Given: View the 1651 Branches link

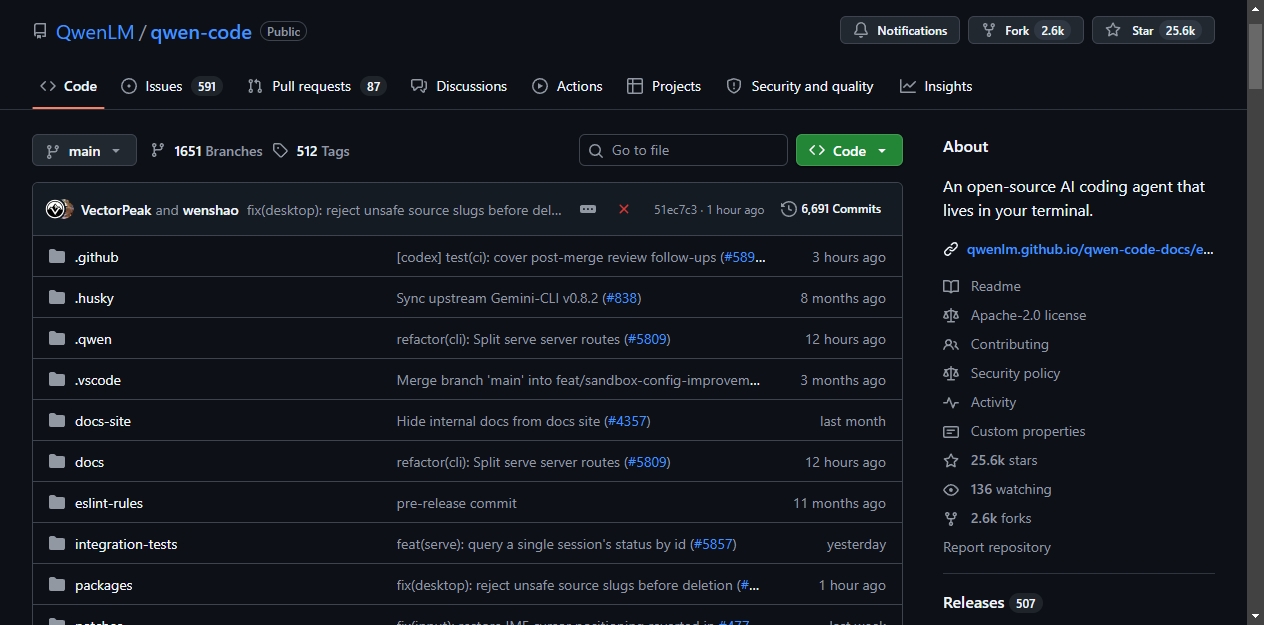Looking at the screenshot, I should point(206,151).
